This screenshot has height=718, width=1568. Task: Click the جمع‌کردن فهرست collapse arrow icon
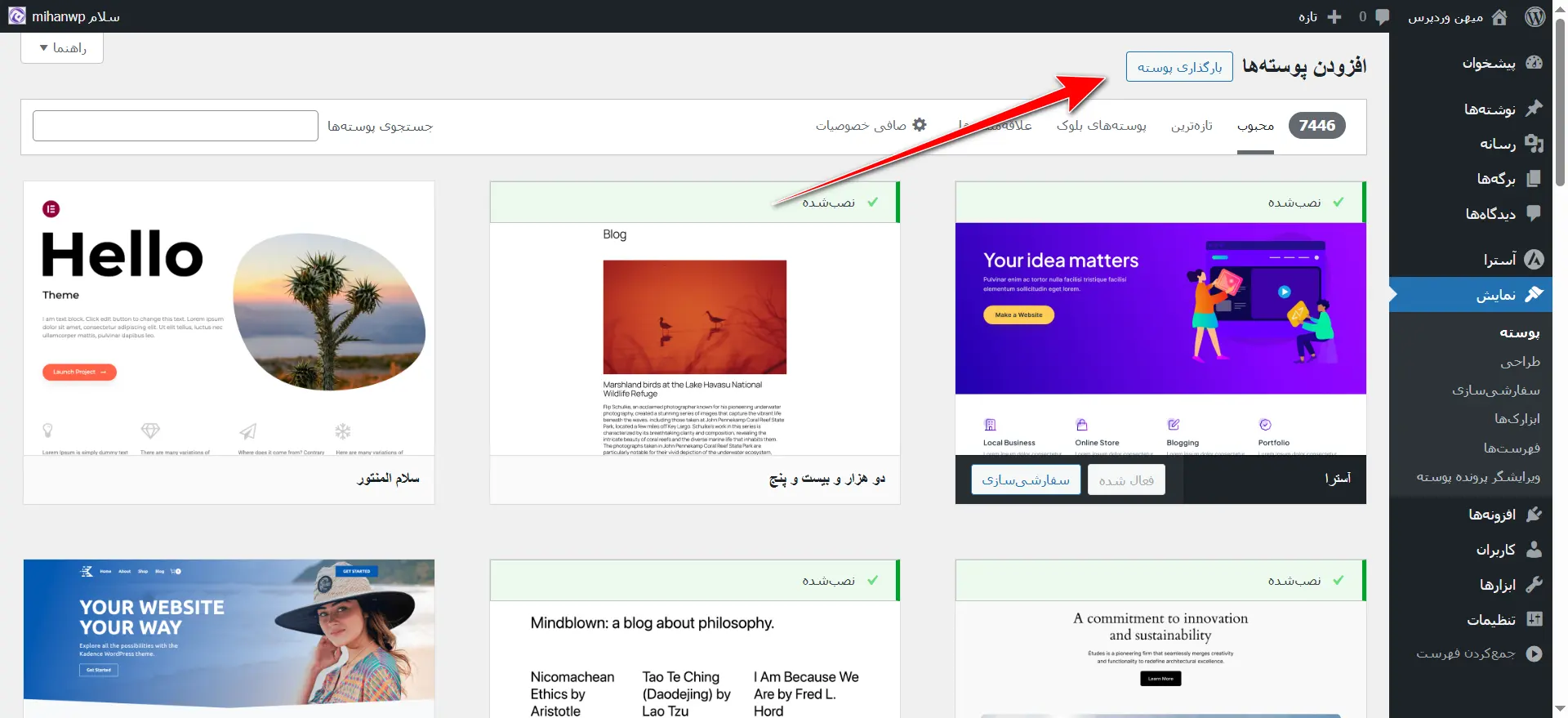1534,653
